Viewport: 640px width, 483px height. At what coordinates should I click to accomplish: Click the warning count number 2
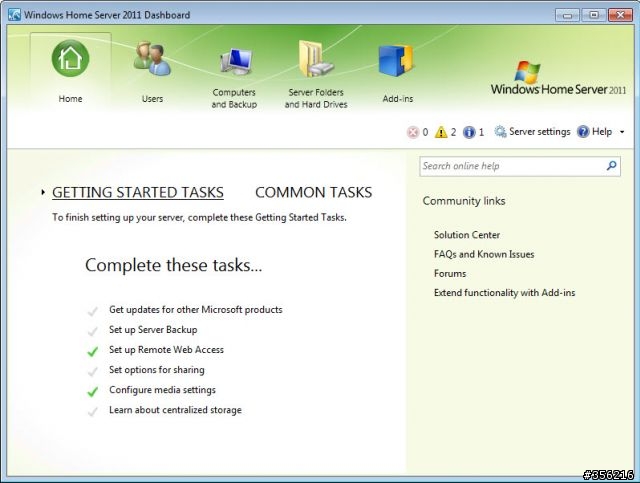453,132
